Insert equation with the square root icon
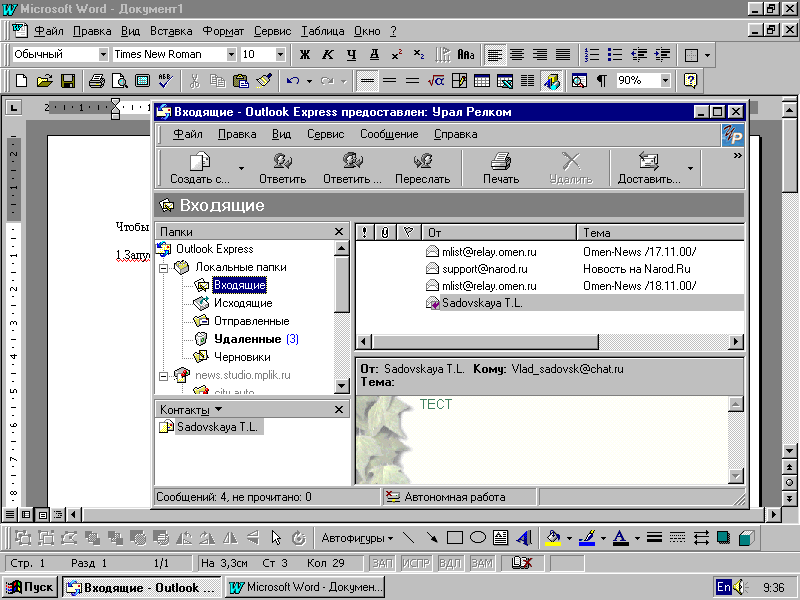 pyautogui.click(x=436, y=81)
